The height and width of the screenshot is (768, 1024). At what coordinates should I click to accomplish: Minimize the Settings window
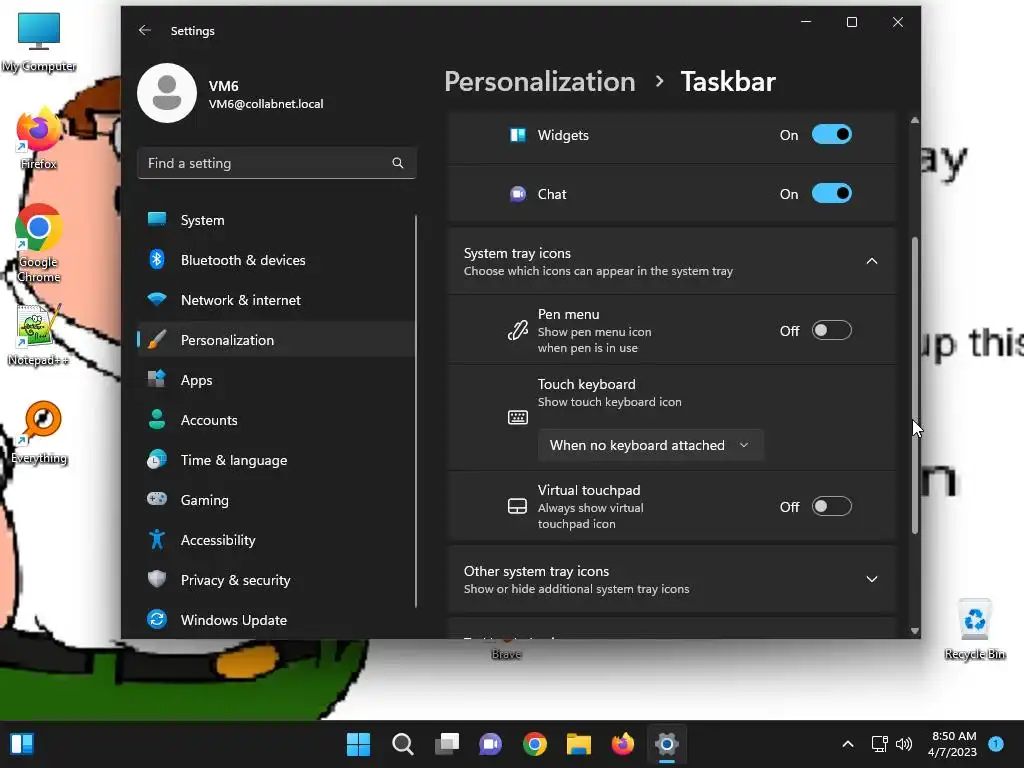pyautogui.click(x=806, y=22)
